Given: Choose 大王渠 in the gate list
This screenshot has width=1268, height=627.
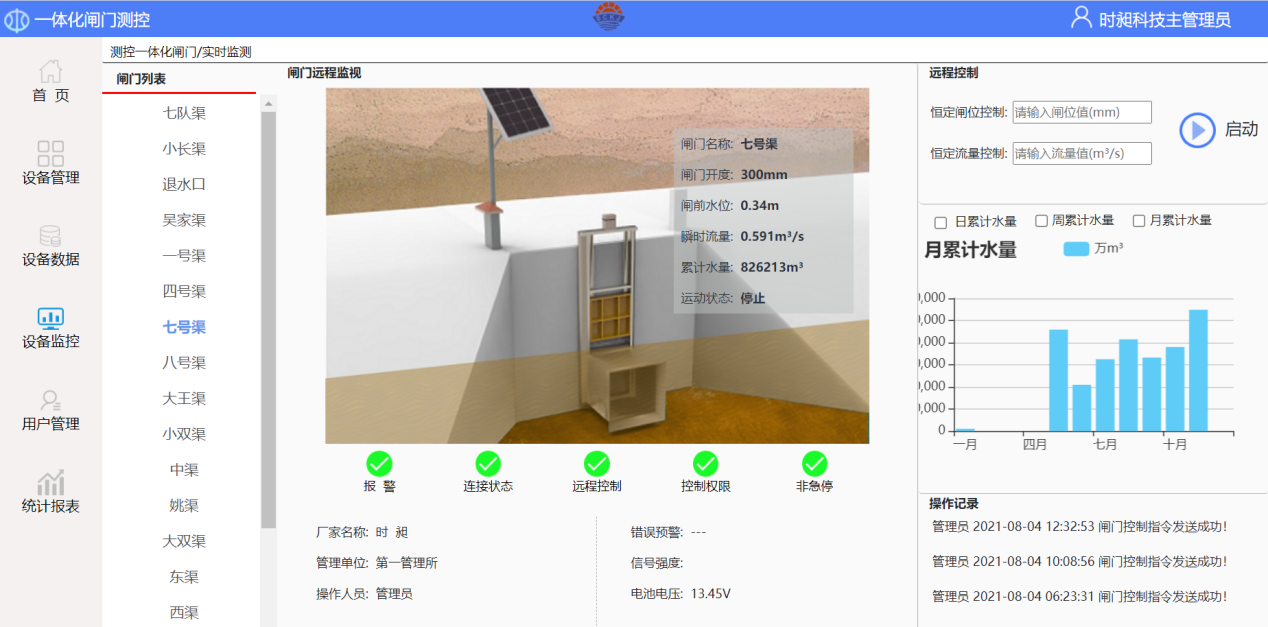Looking at the screenshot, I should point(184,398).
